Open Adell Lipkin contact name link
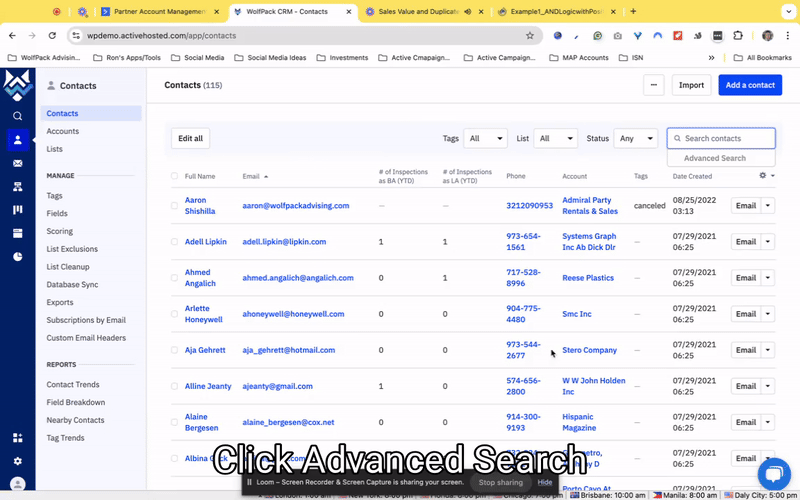The image size is (800, 500). pos(206,242)
